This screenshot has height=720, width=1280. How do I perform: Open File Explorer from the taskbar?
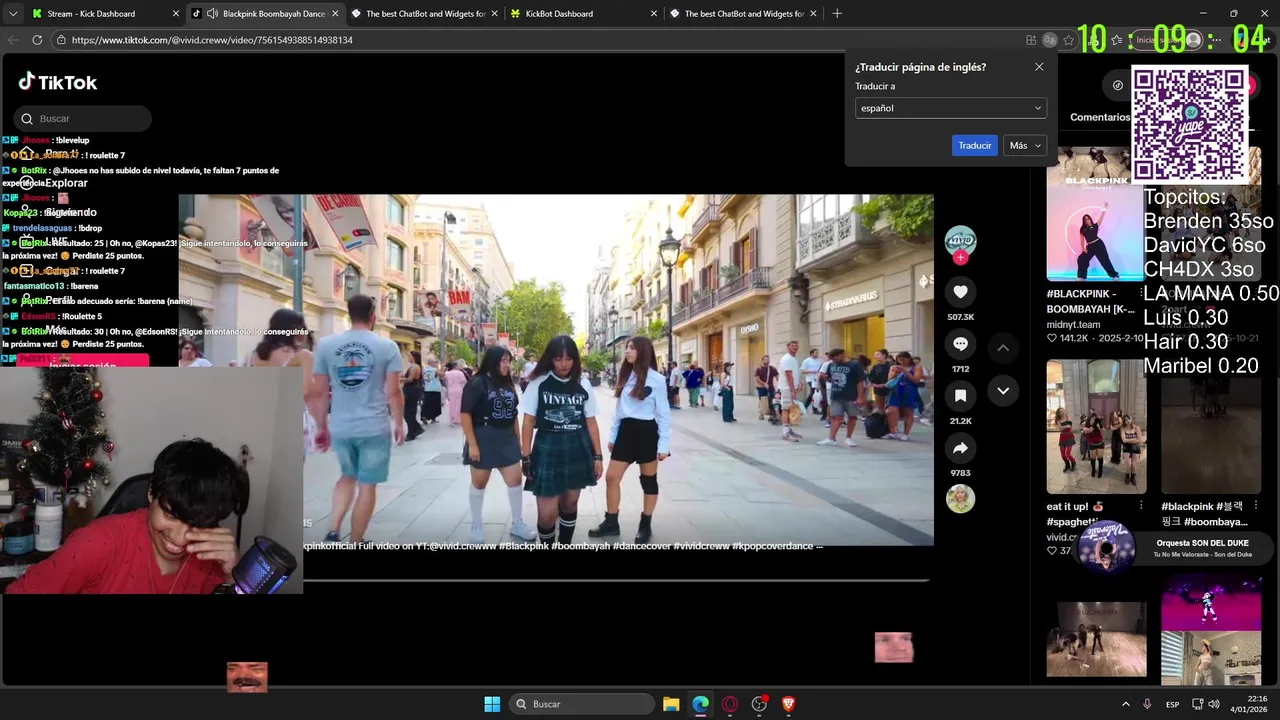[x=671, y=704]
